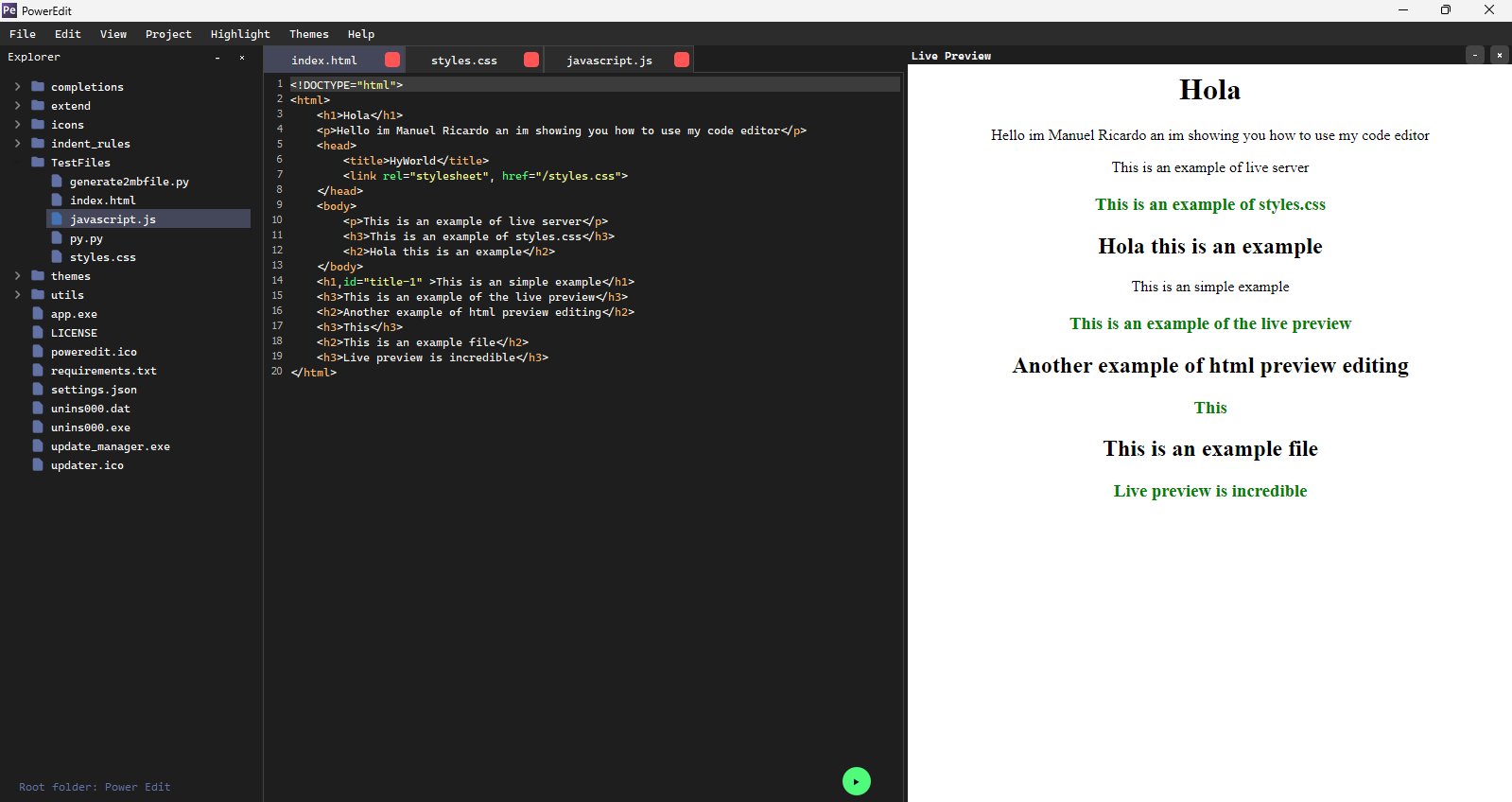1512x802 pixels.
Task: Click the themes folder icon
Action: 38,275
